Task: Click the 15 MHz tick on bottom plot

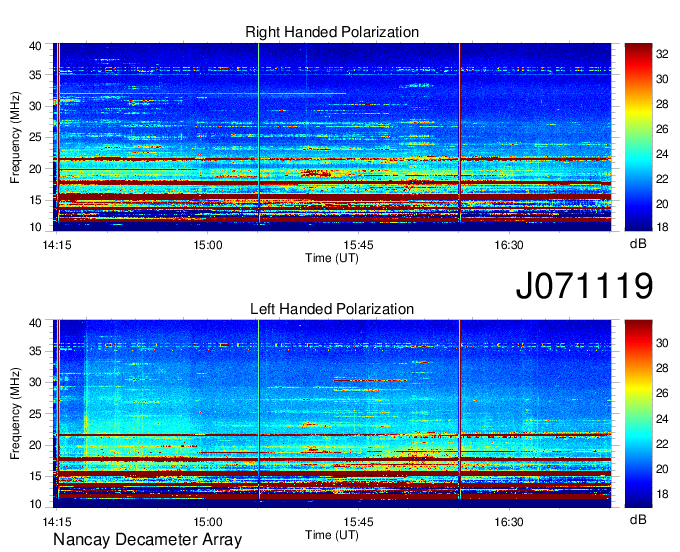Action: pyautogui.click(x=35, y=476)
